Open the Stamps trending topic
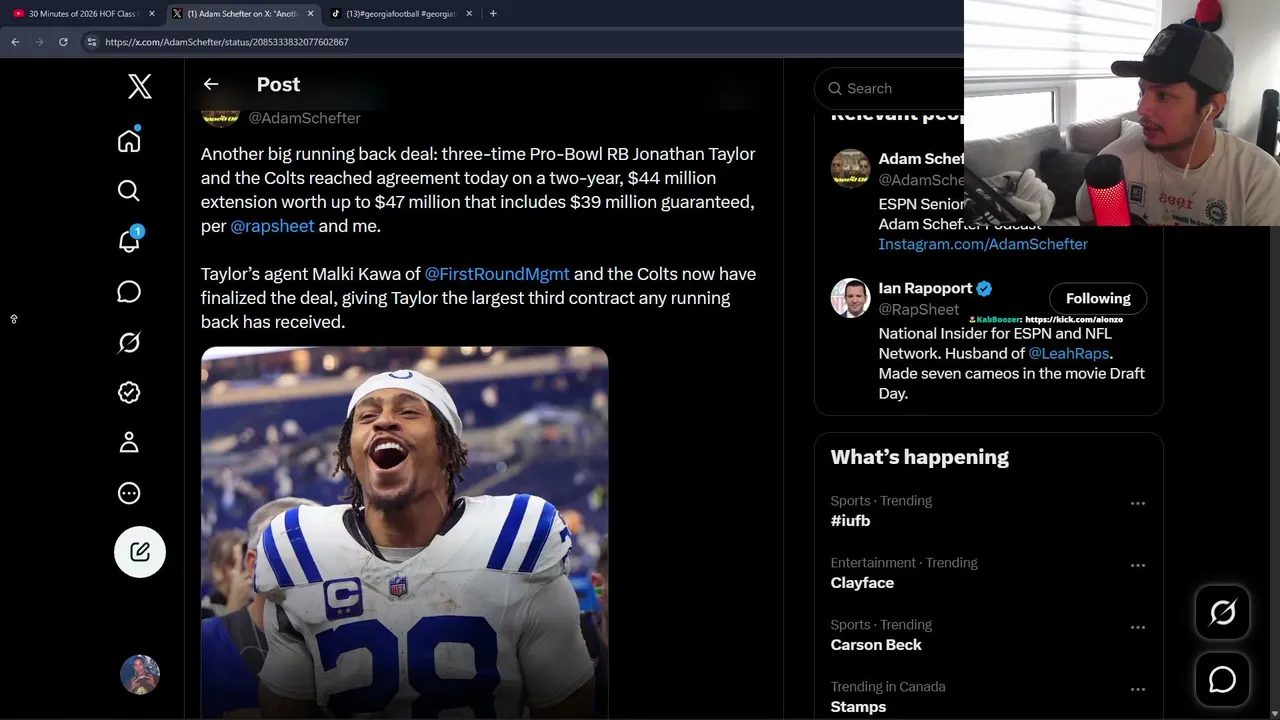Viewport: 1280px width, 720px height. [858, 707]
